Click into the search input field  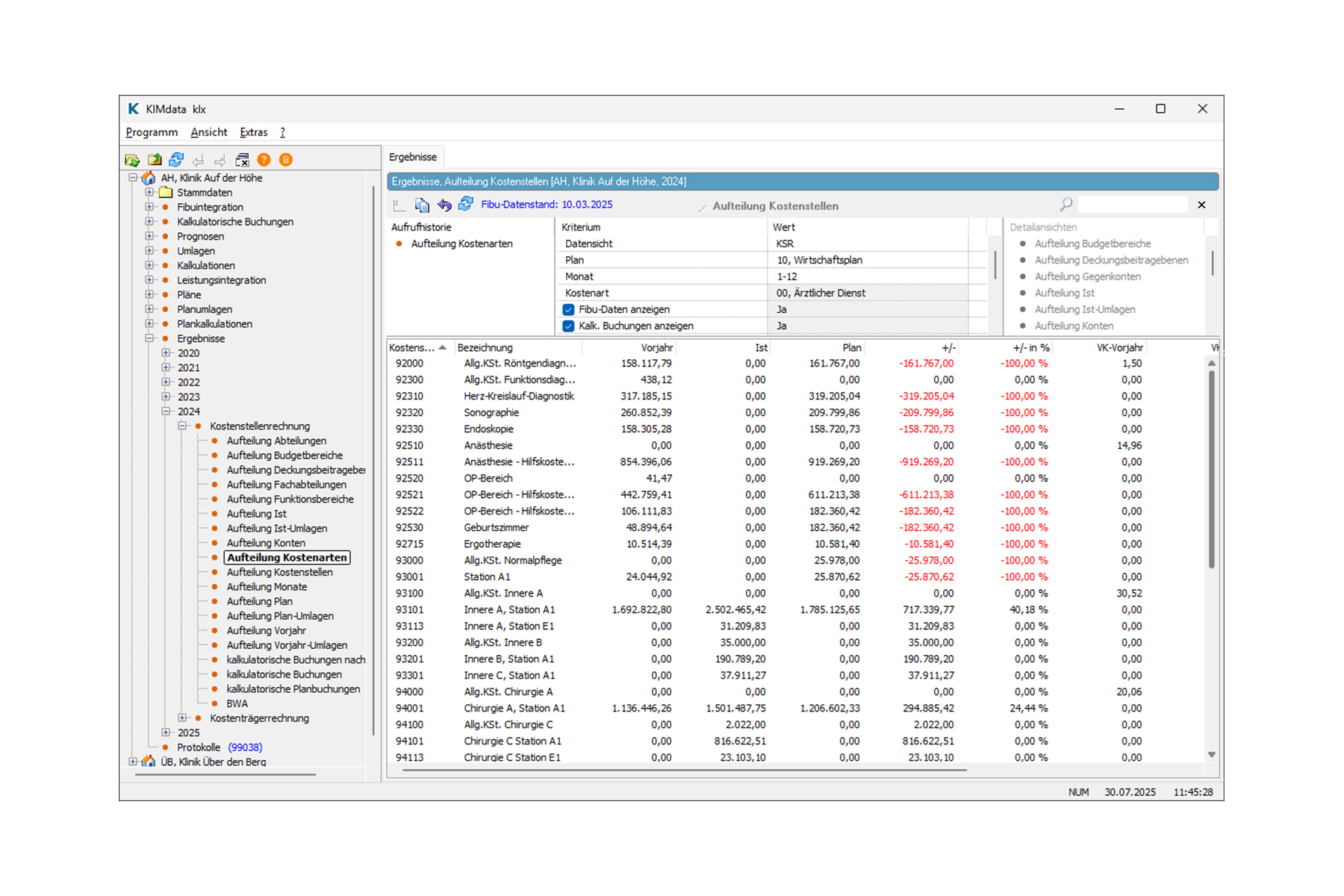[1133, 205]
